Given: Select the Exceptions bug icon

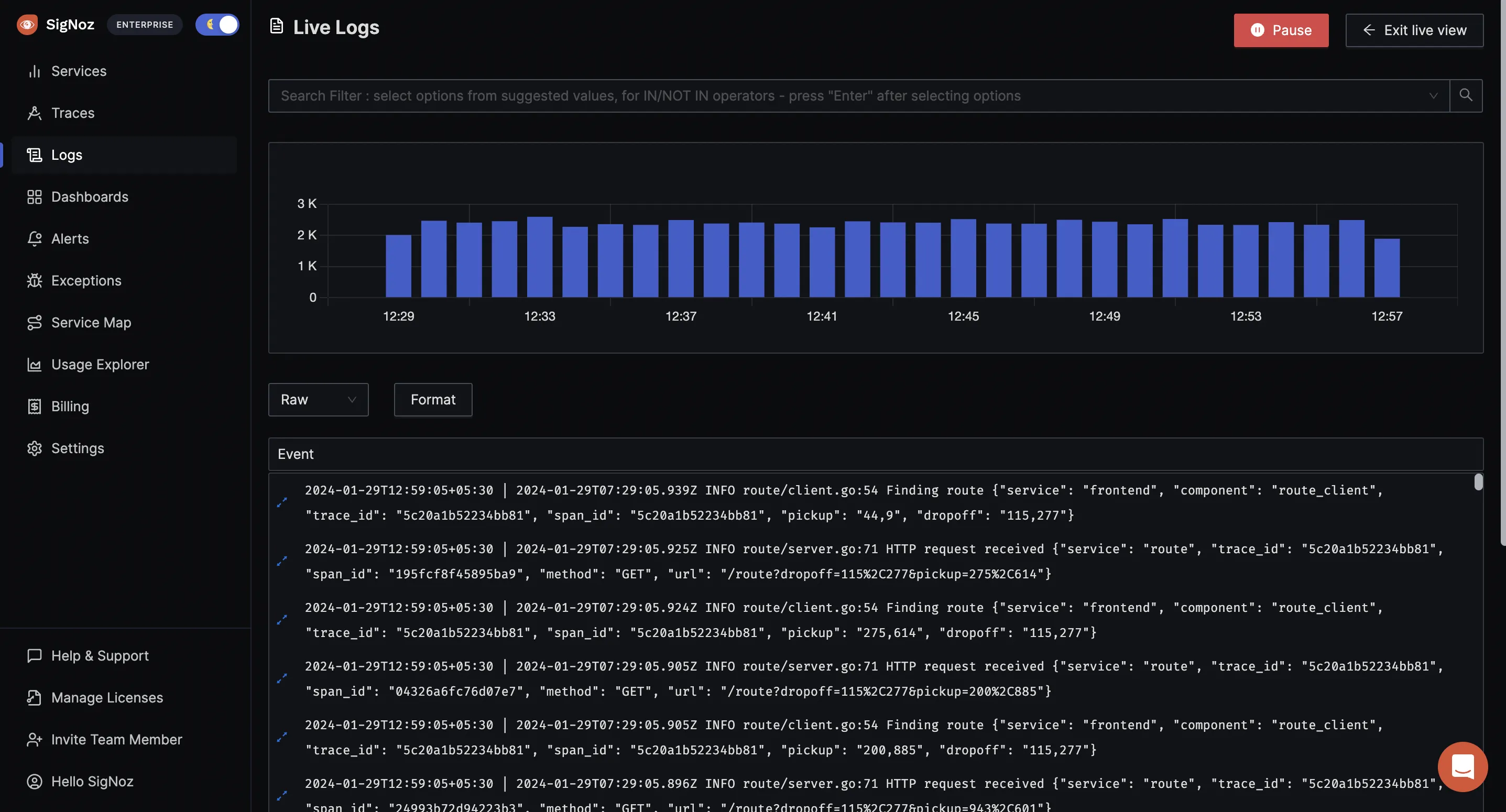Looking at the screenshot, I should coord(34,280).
